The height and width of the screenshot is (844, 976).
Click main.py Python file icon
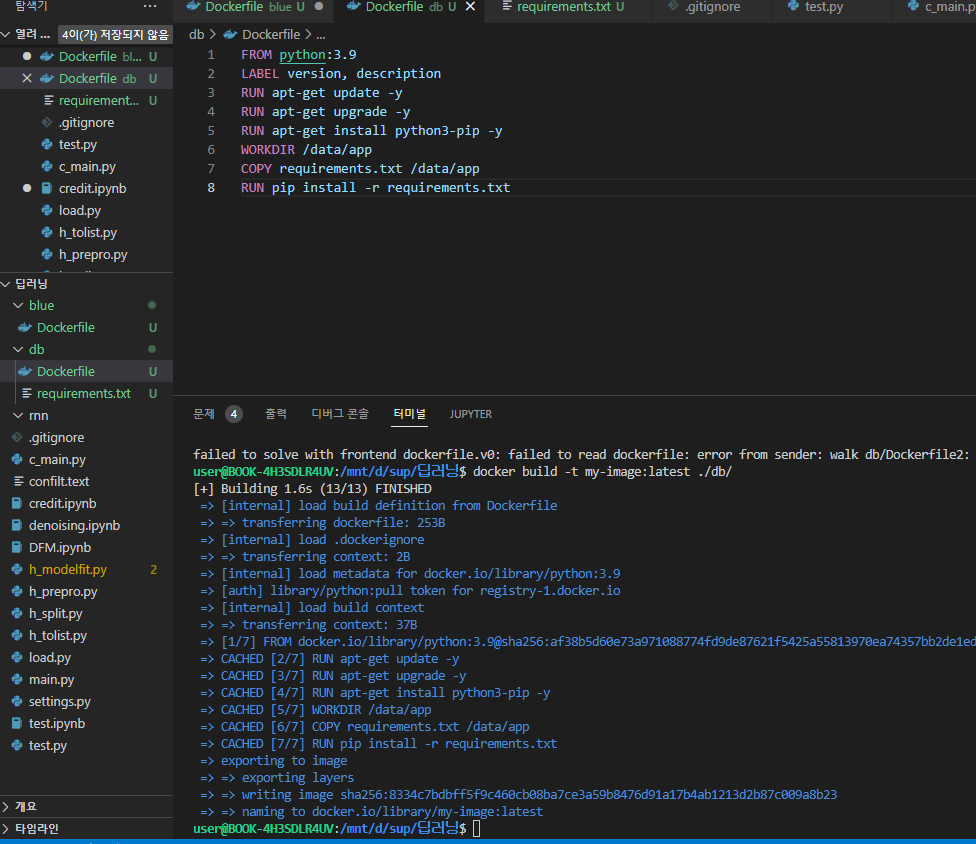[x=17, y=680]
